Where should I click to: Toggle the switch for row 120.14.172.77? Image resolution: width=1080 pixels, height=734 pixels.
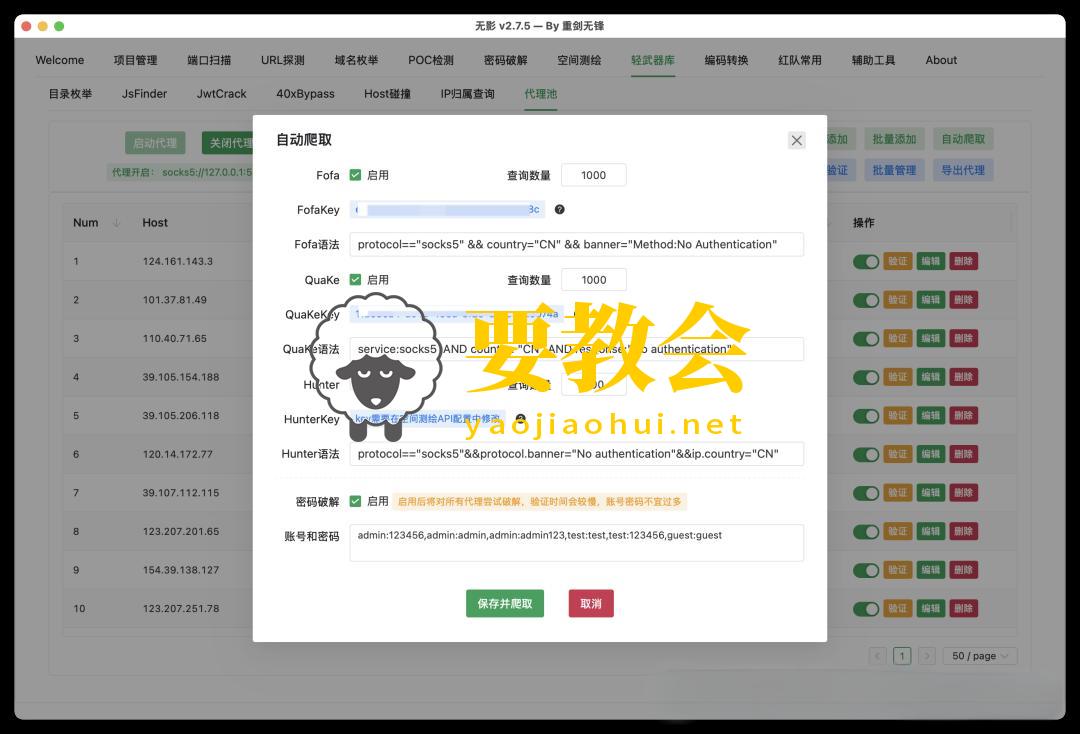[x=866, y=454]
